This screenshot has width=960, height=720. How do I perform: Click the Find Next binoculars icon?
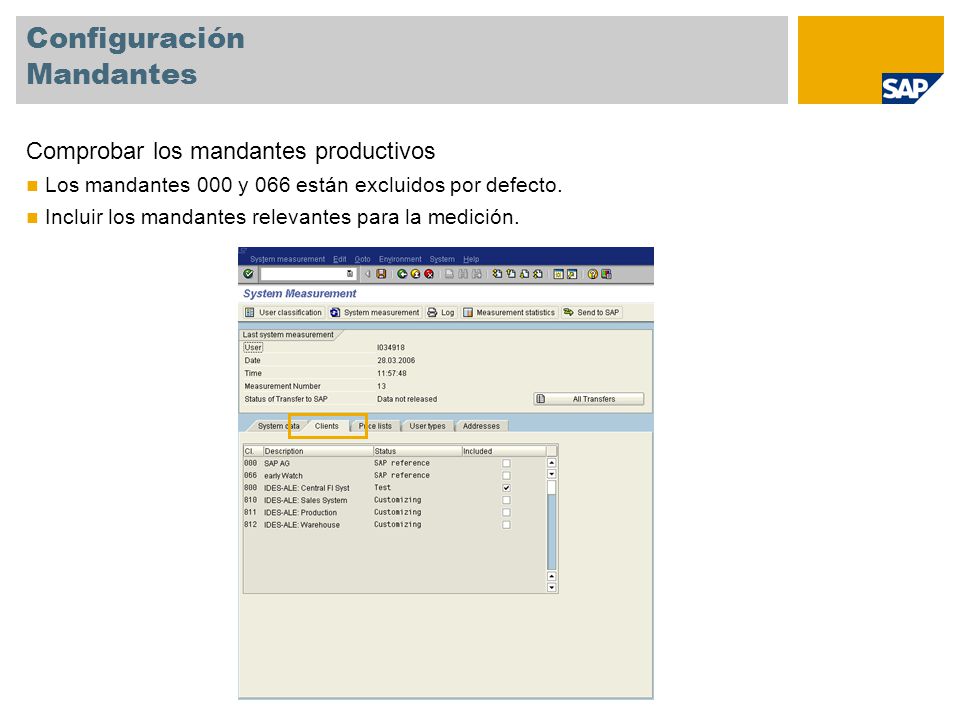pos(476,274)
